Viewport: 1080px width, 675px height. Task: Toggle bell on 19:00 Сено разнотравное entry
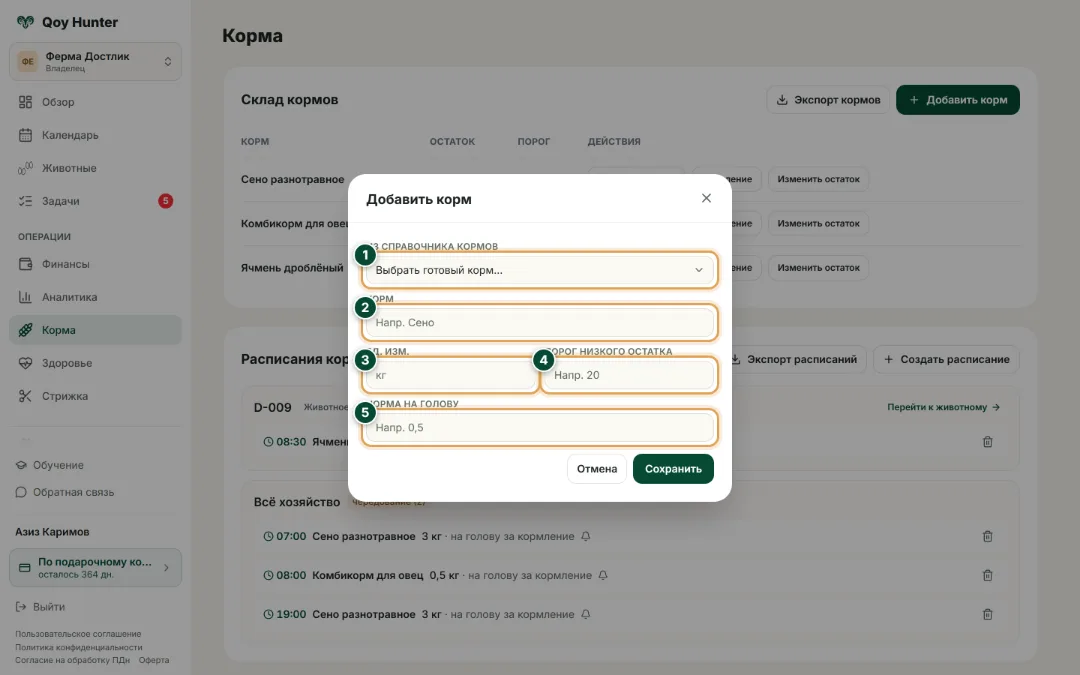click(x=585, y=614)
